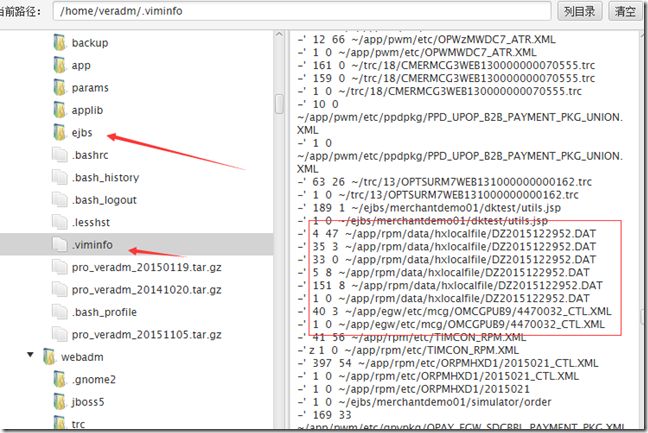Viewport: 648px width, 433px height.
Task: Open the .lesshst file entry
Action: click(x=91, y=222)
